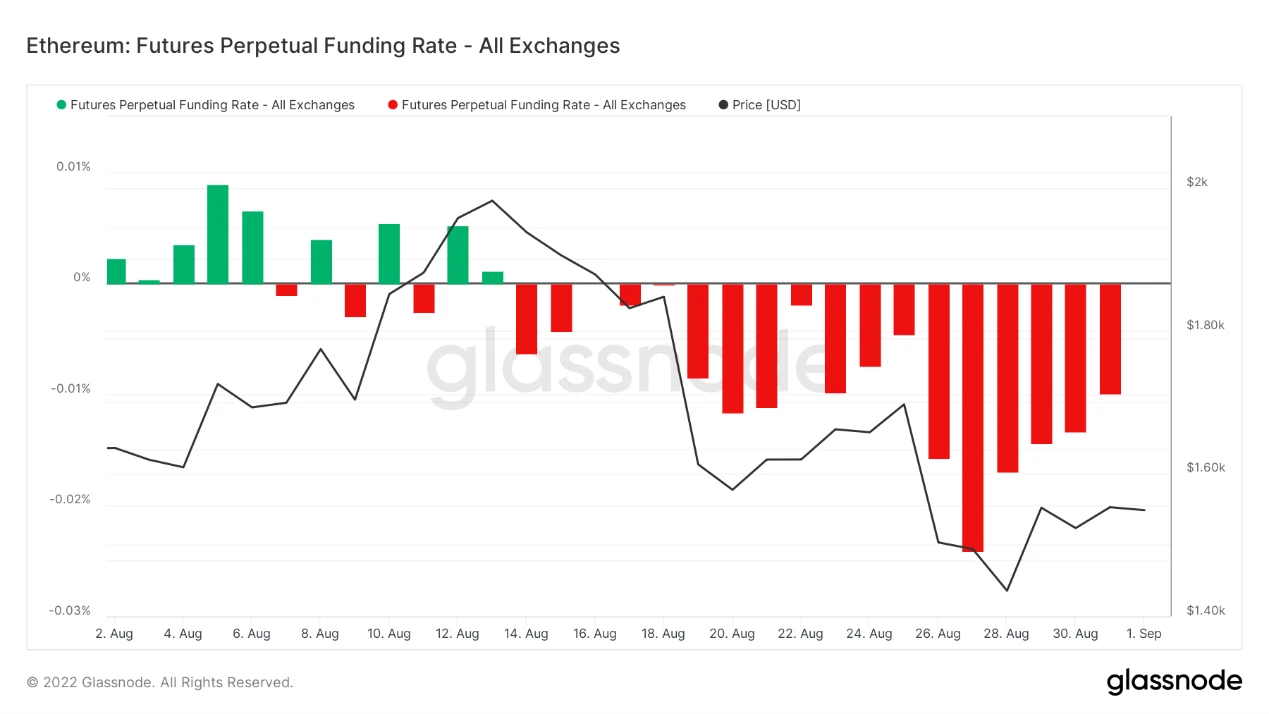The width and height of the screenshot is (1269, 714).
Task: Click the red legend dot
Action: click(393, 105)
